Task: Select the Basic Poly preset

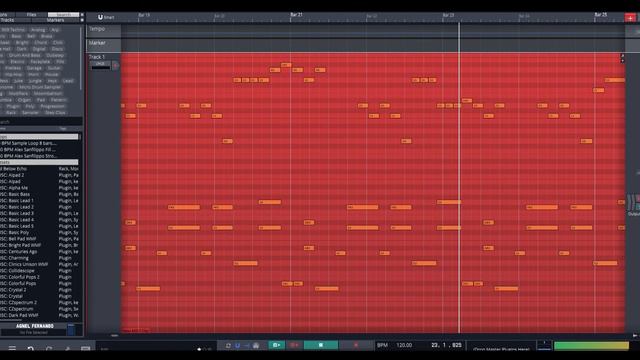Action: (x=39, y=233)
